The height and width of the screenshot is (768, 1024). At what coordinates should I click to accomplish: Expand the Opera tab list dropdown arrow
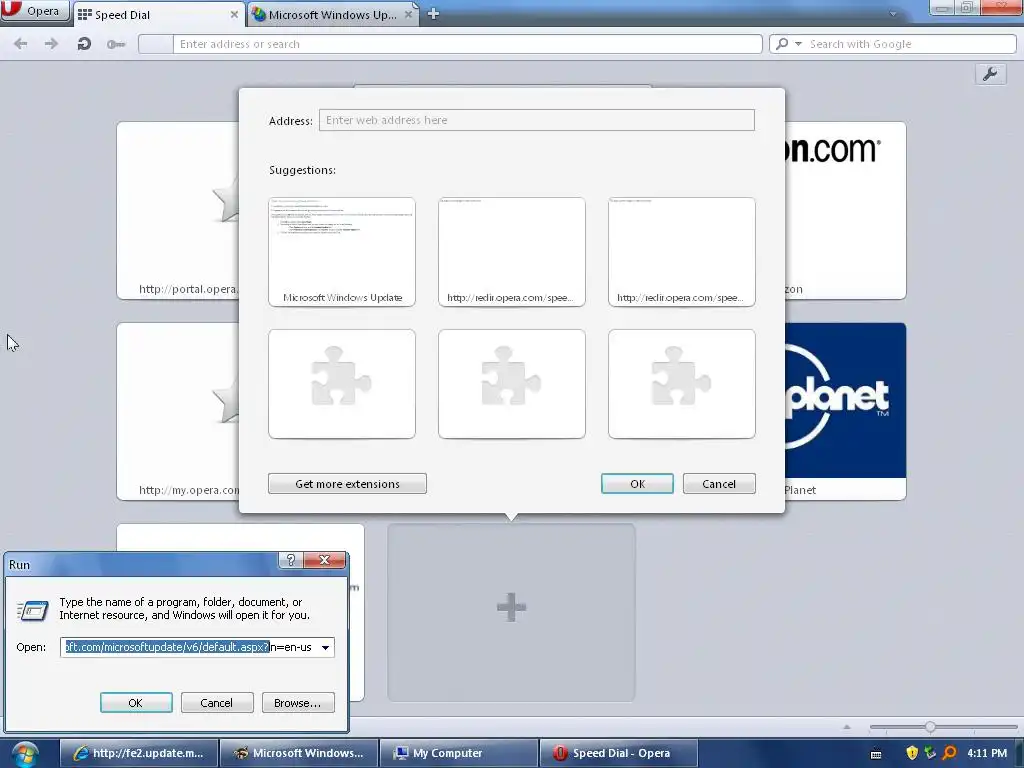893,14
